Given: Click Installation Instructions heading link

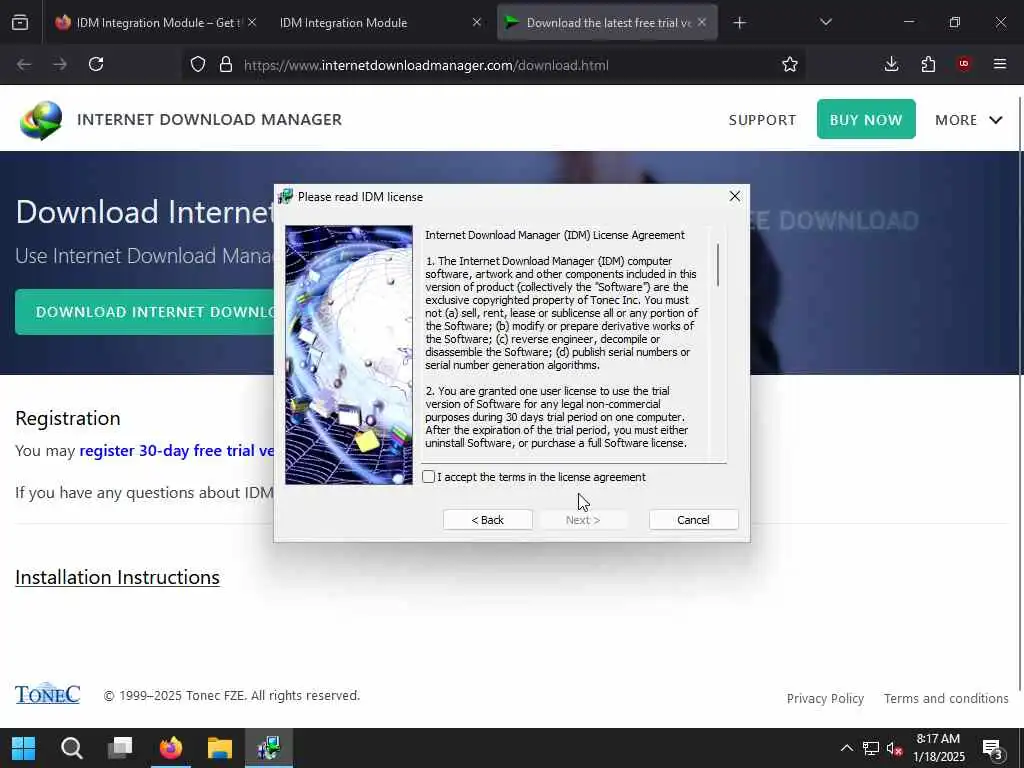Looking at the screenshot, I should click(118, 577).
